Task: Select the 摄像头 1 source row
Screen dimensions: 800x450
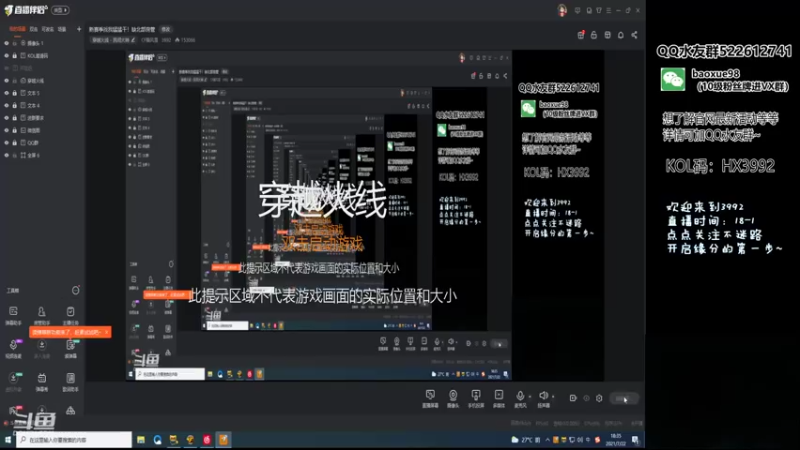Action: [42, 43]
